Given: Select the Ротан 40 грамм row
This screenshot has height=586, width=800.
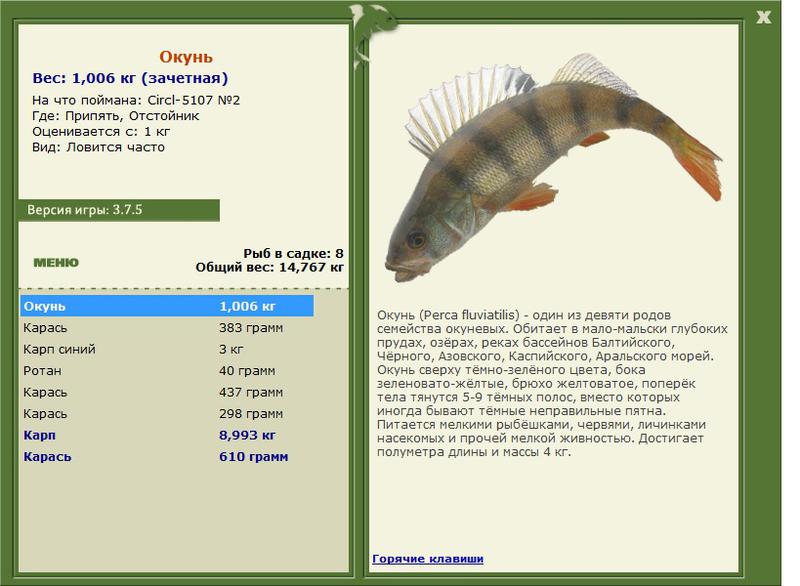Looking at the screenshot, I should 167,371.
